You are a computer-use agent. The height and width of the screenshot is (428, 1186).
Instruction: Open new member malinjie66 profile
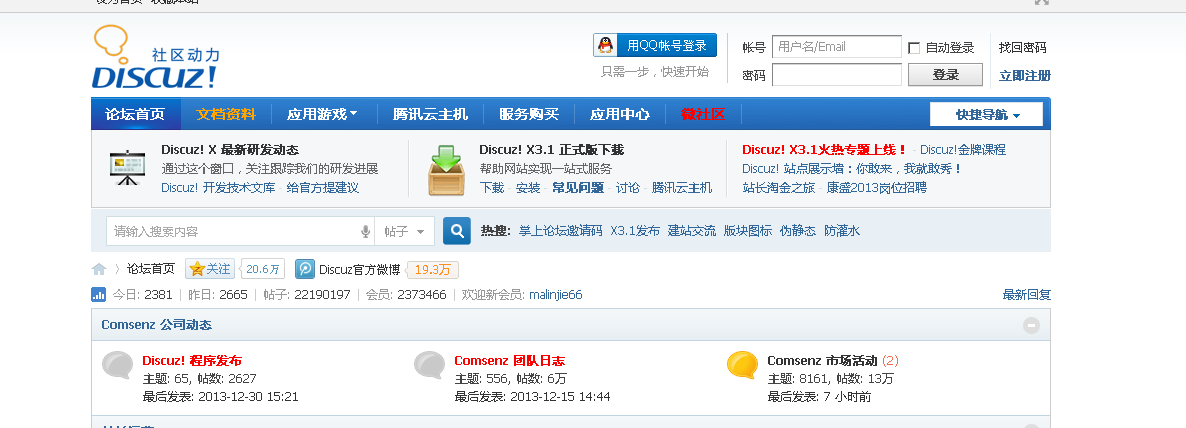(x=556, y=294)
